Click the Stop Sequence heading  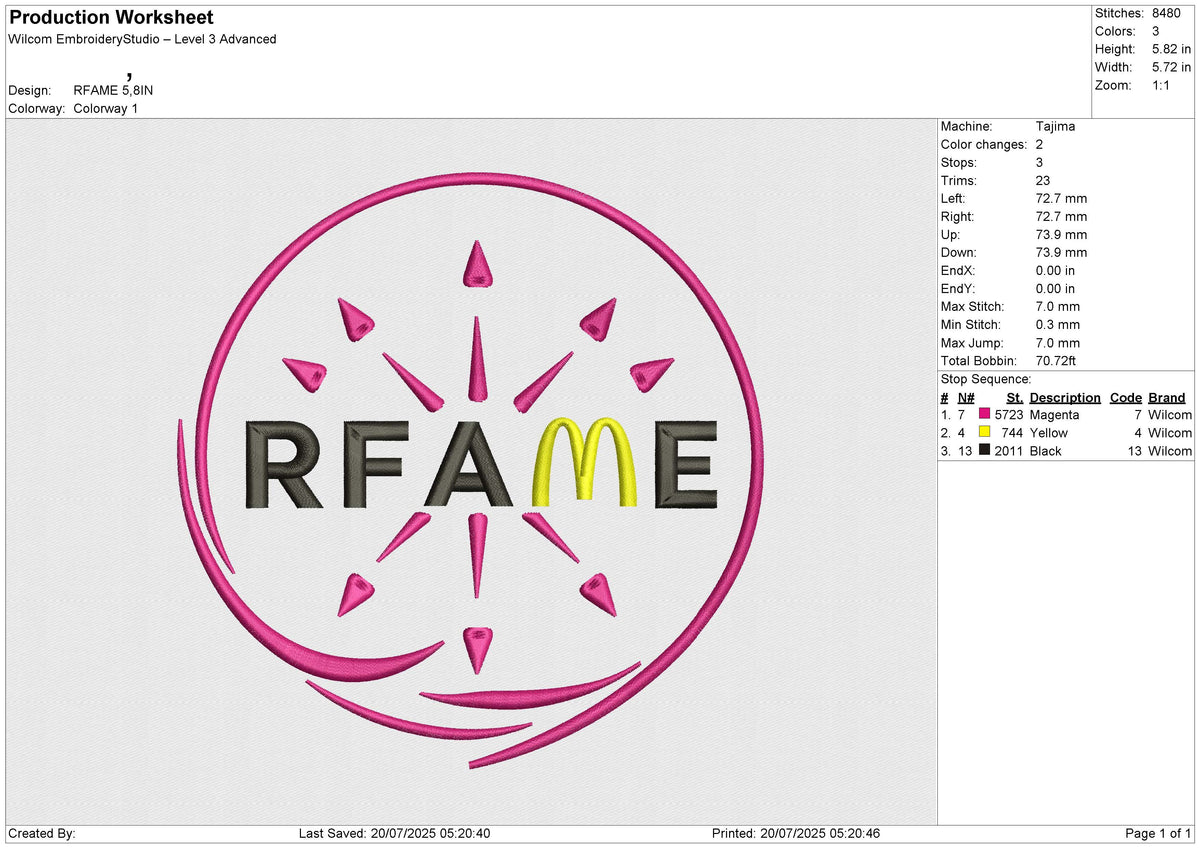point(986,379)
